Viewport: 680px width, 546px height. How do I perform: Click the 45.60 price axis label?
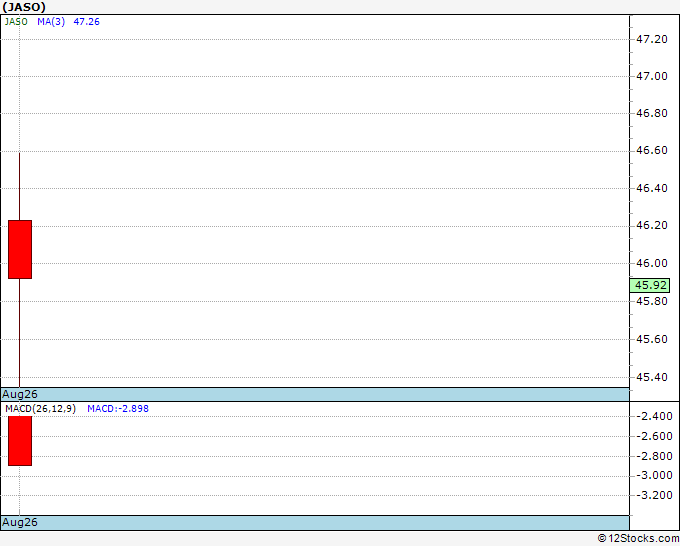651,339
